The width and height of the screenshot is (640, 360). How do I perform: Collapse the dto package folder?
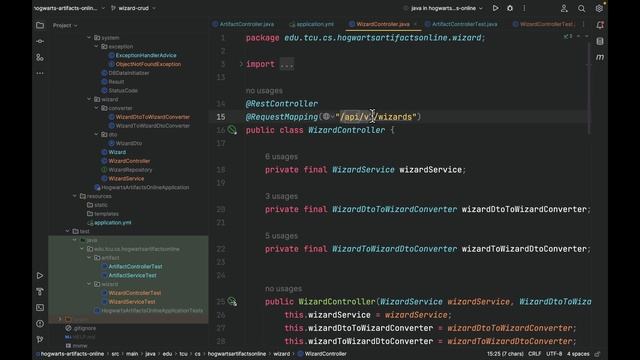(96, 134)
